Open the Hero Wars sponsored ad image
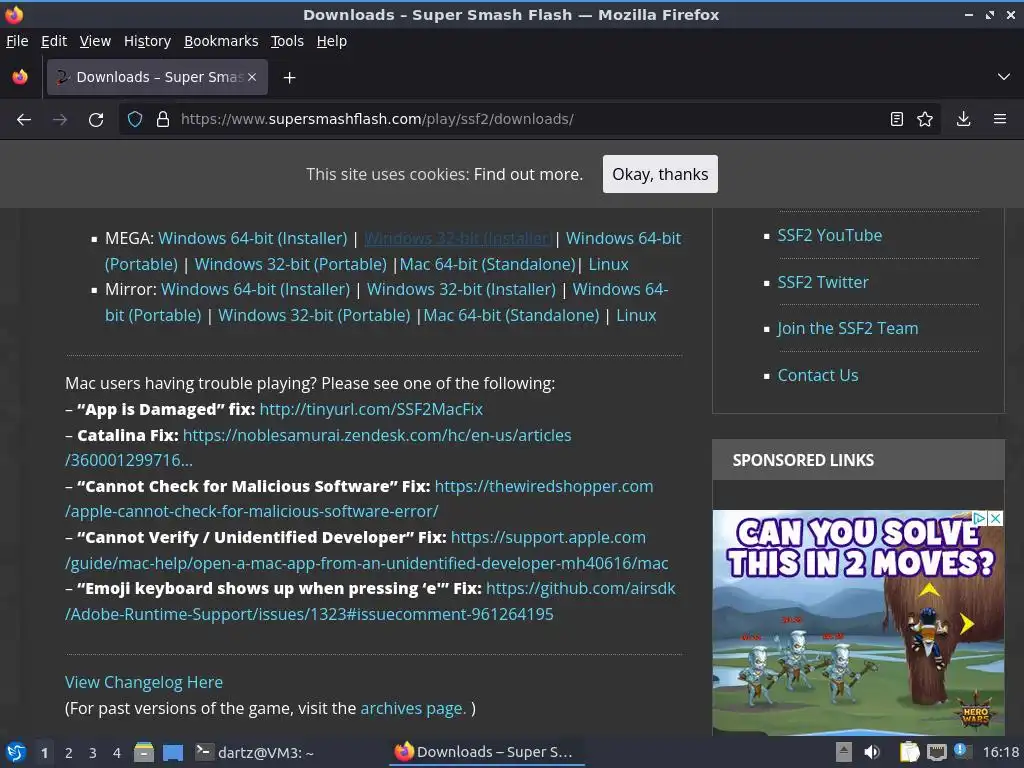1024x768 pixels. [x=858, y=622]
